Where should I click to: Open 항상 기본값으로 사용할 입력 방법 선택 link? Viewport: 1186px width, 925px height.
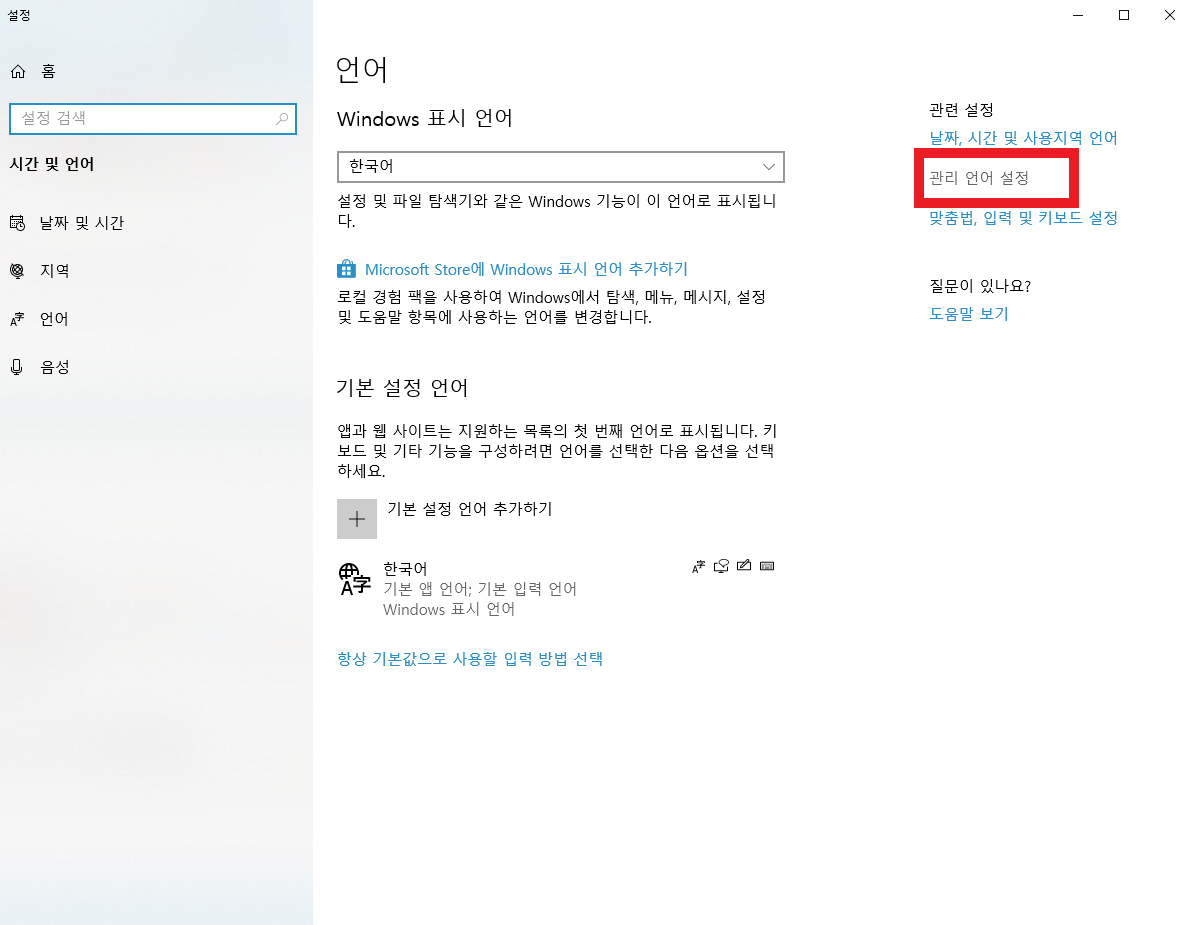click(470, 659)
